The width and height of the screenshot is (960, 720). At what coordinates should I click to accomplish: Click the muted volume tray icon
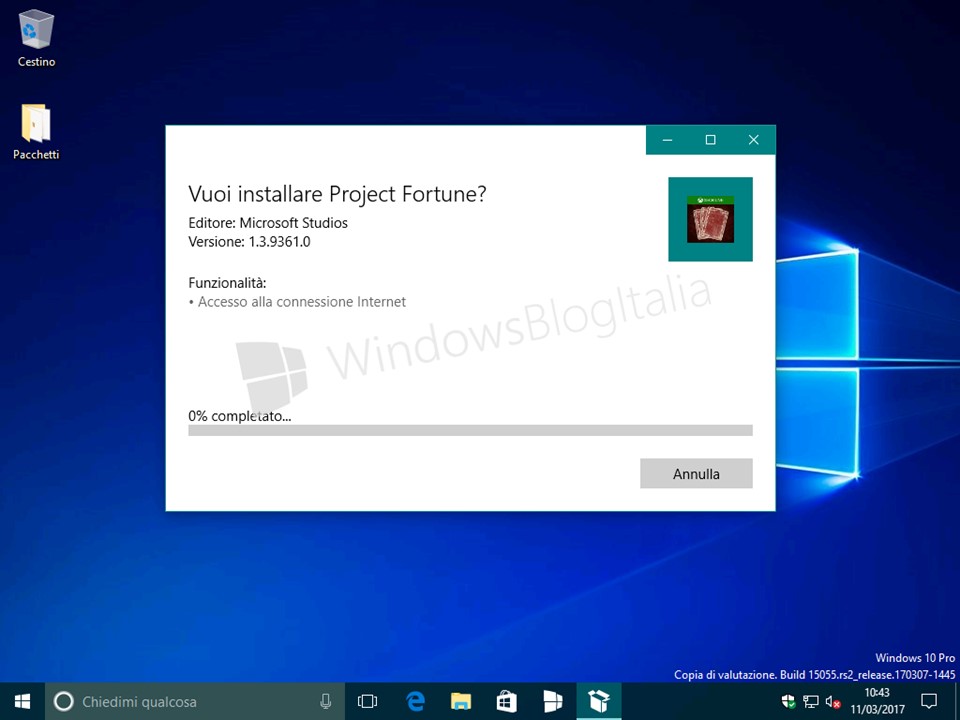click(833, 702)
